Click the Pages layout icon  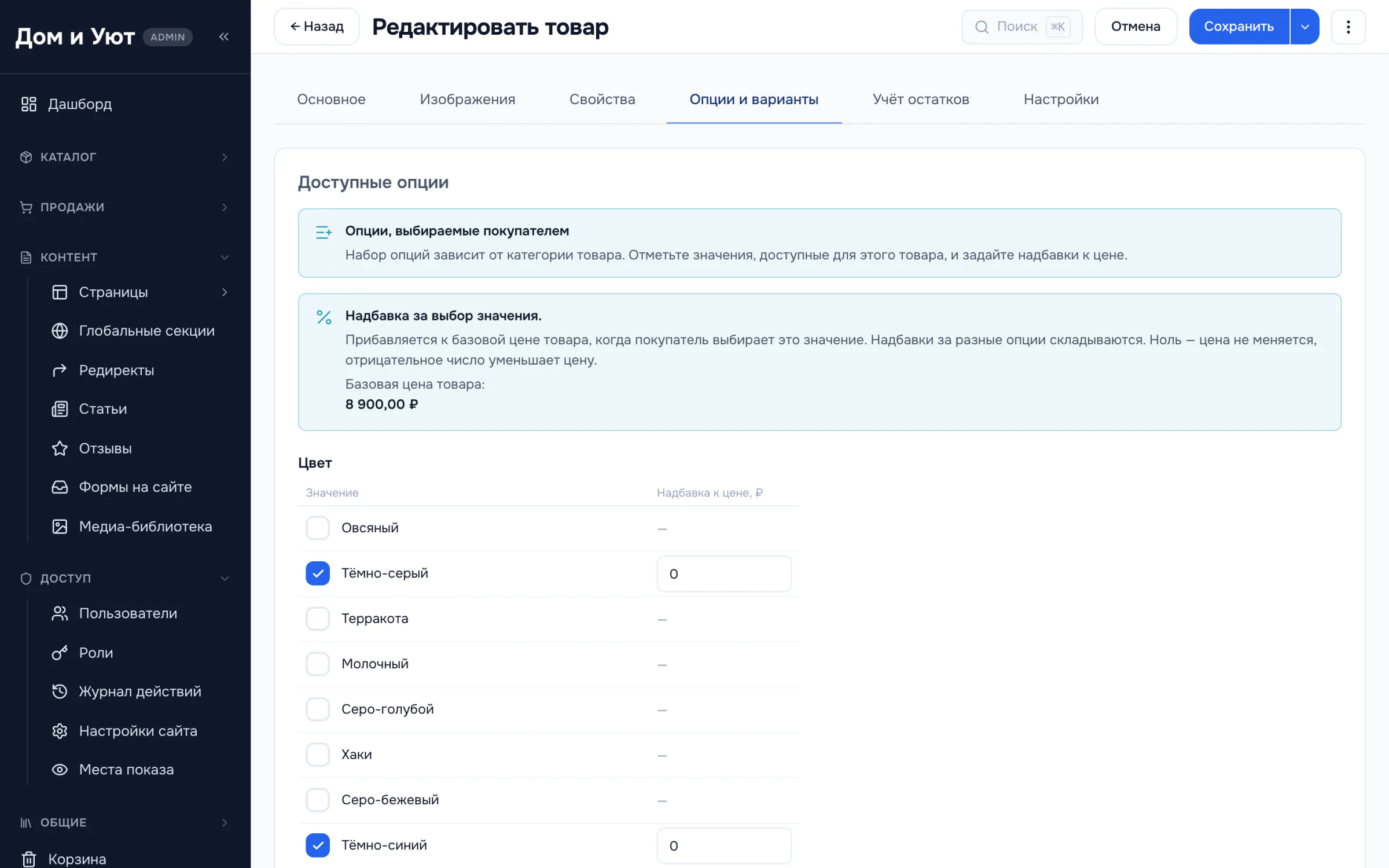pos(60,292)
